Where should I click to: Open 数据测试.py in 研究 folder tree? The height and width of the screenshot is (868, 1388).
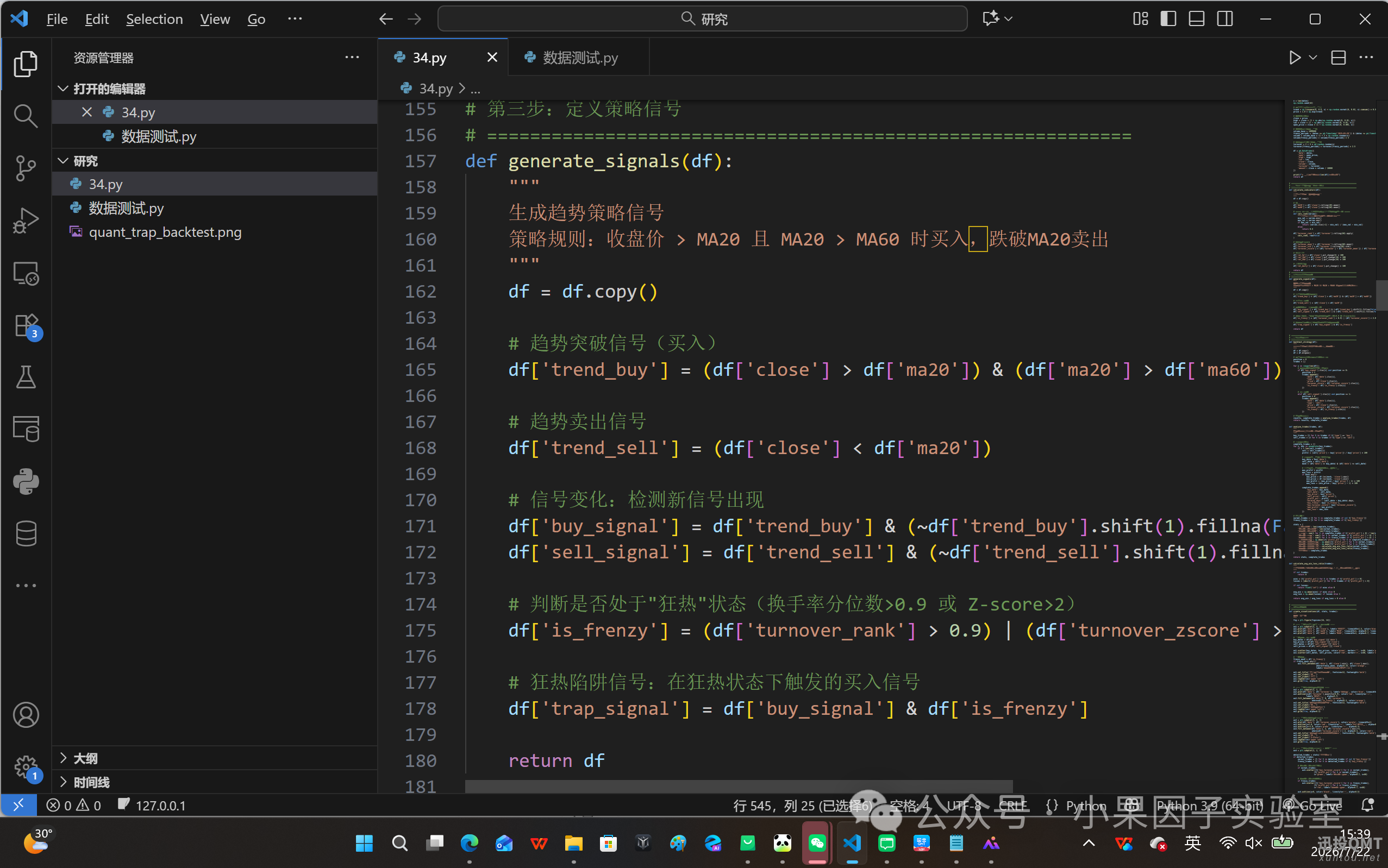[215, 208]
